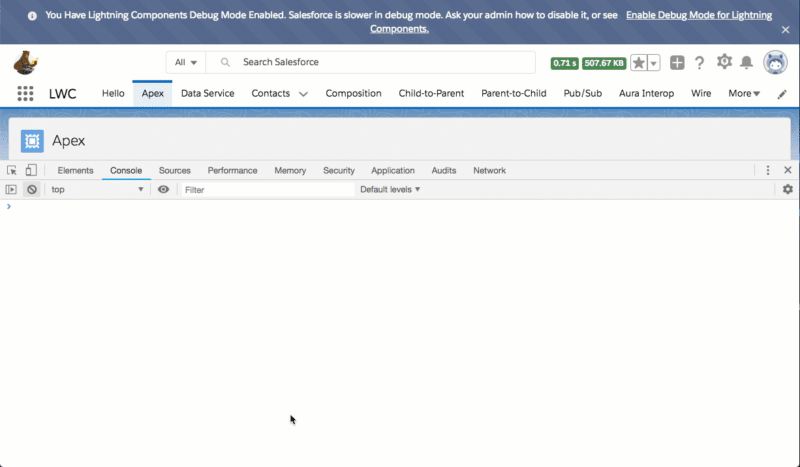
Task: Switch to the Data Service tab
Action: 207,94
